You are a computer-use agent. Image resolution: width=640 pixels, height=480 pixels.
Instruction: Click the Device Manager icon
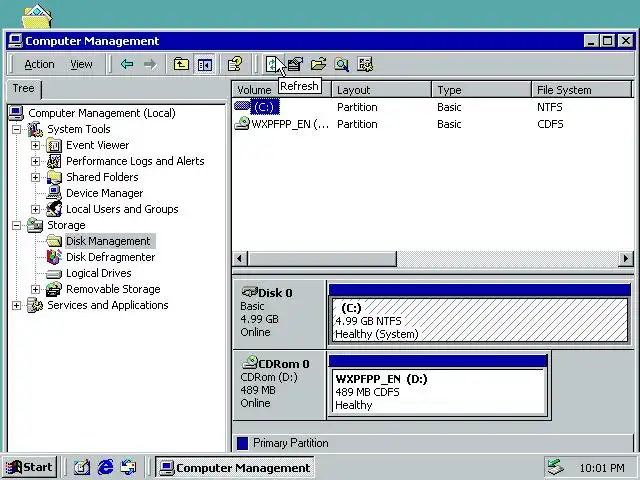pos(54,193)
